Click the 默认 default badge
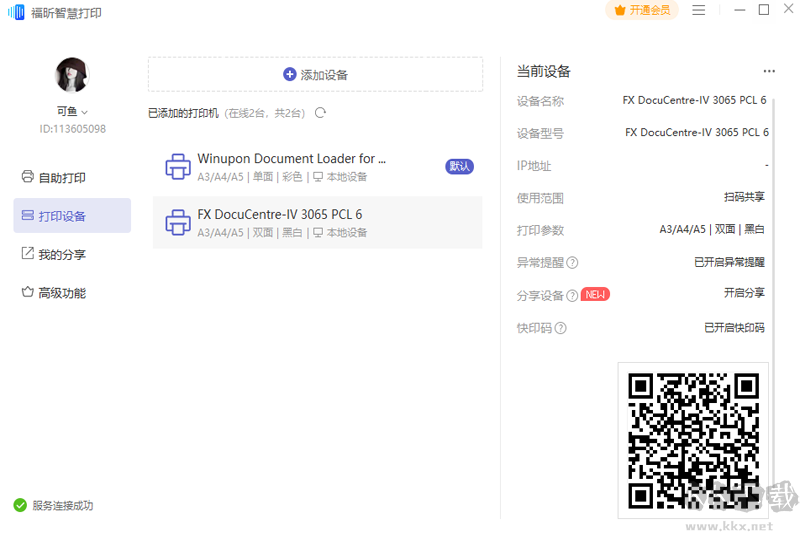 coord(459,166)
